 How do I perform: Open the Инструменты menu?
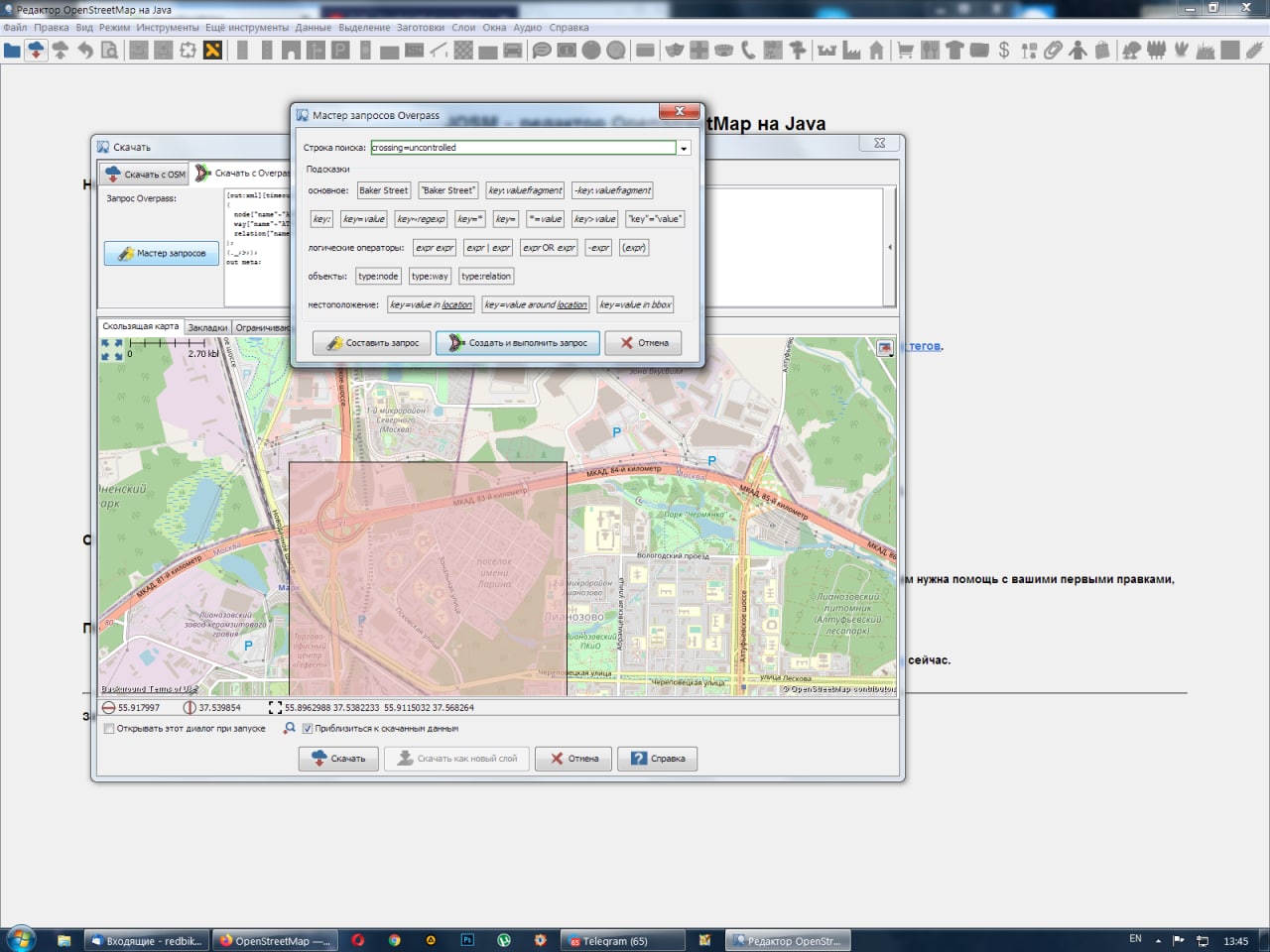click(x=167, y=28)
